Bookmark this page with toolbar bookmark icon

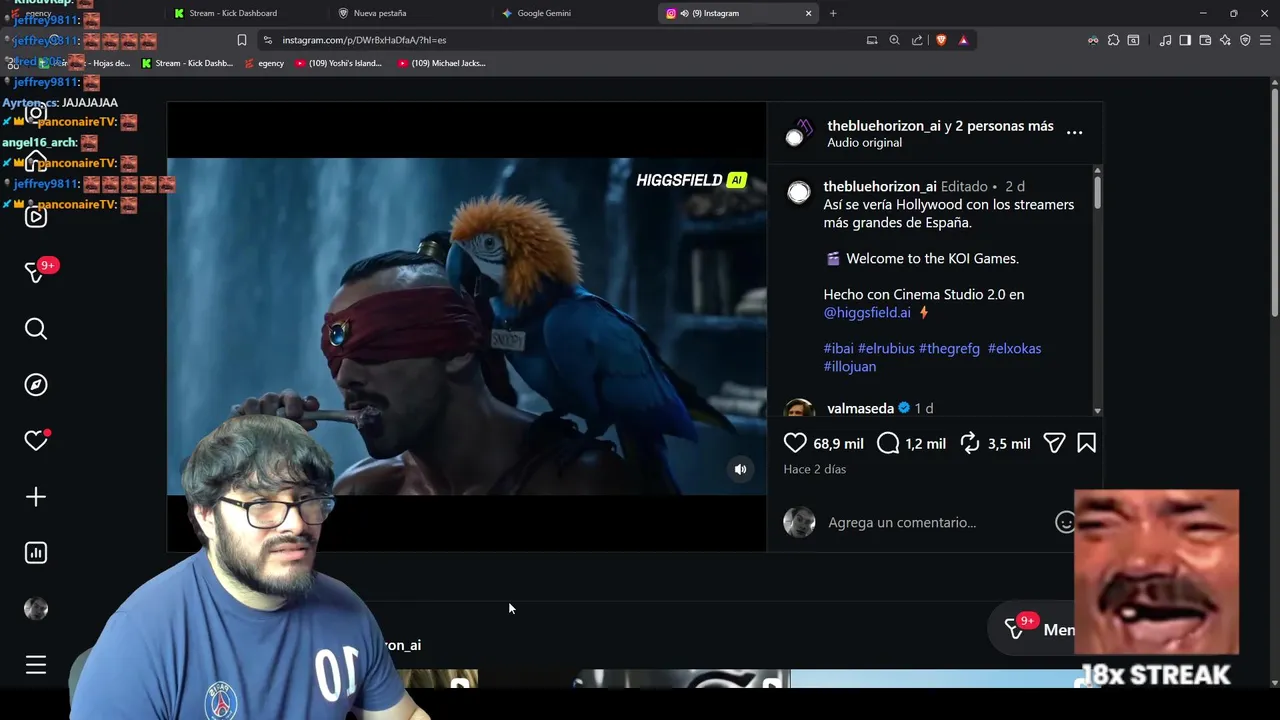241,40
